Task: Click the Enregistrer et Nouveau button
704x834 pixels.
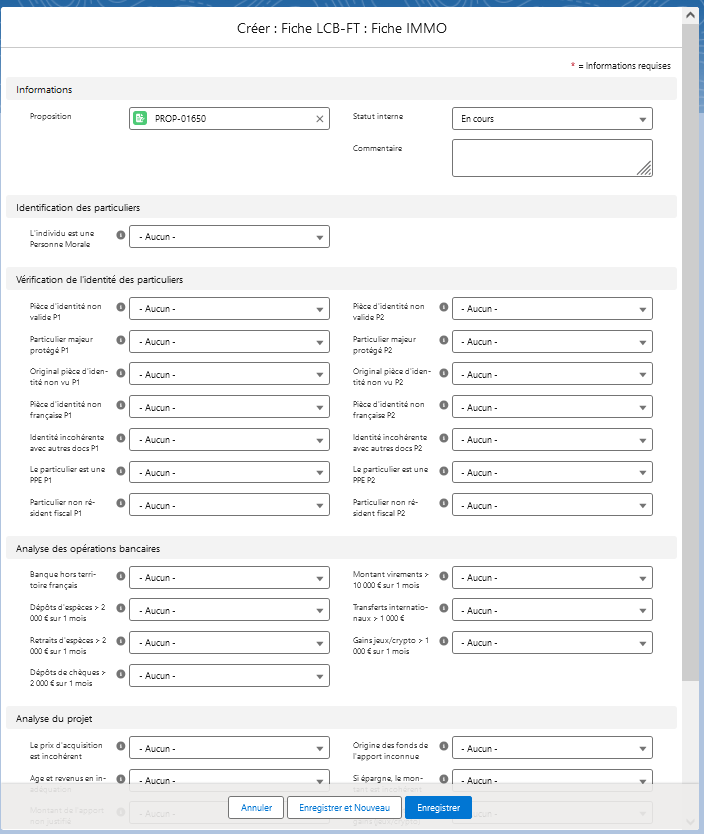Action: (x=345, y=807)
